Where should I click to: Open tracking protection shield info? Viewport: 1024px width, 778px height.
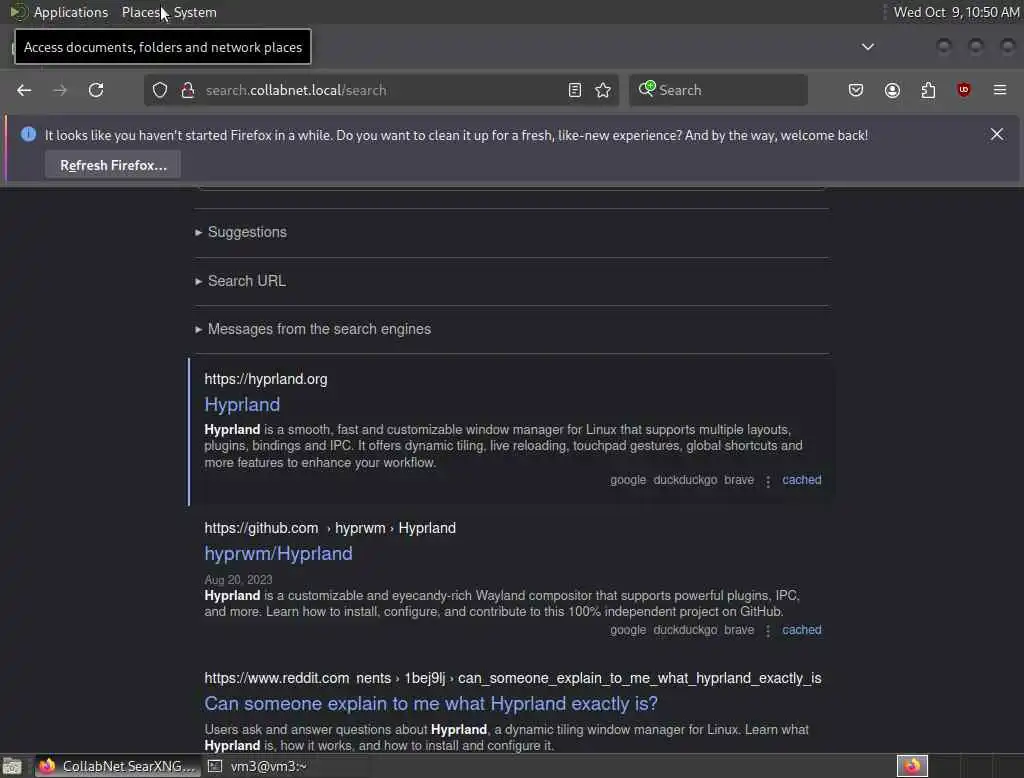pos(160,90)
